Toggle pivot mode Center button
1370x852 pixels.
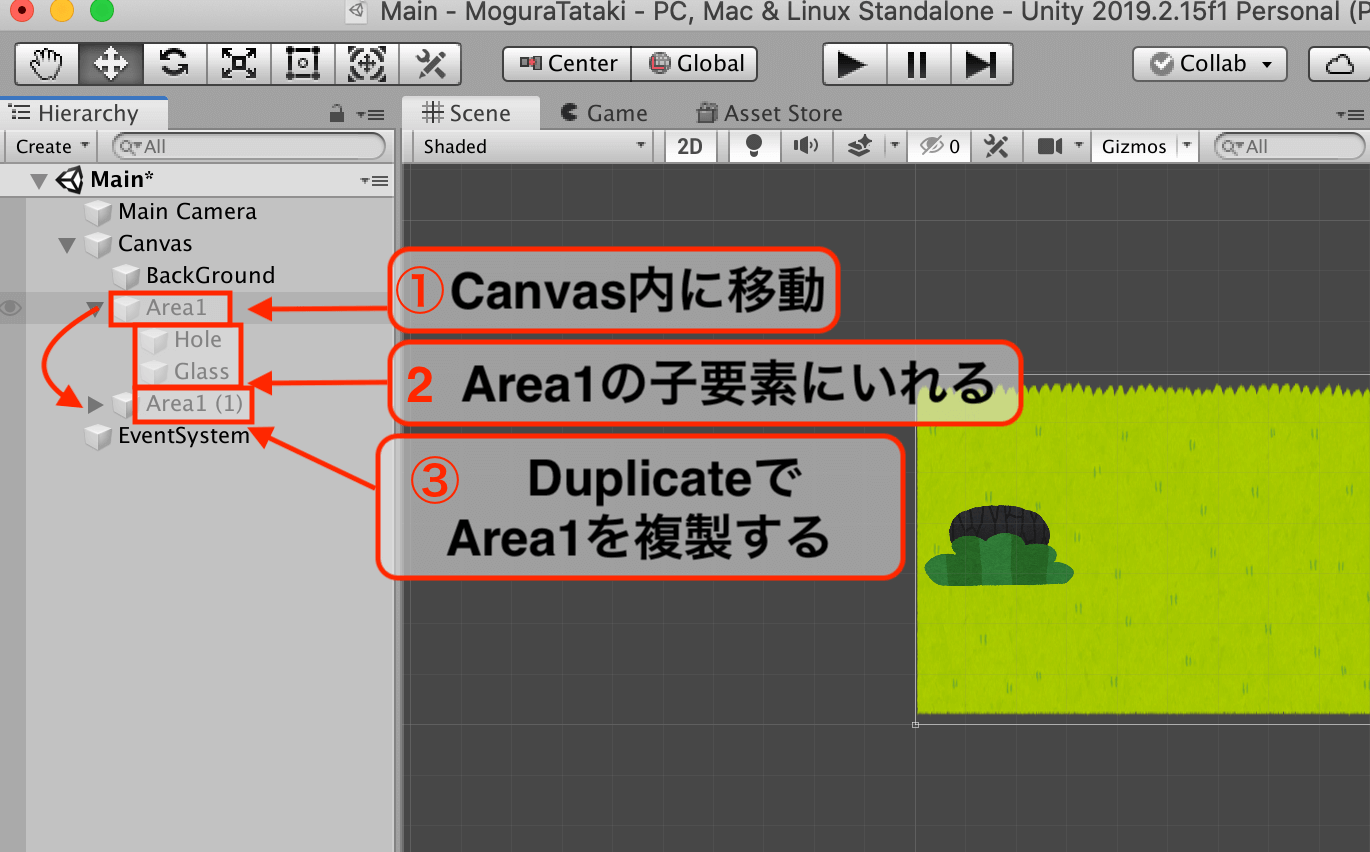(x=568, y=64)
